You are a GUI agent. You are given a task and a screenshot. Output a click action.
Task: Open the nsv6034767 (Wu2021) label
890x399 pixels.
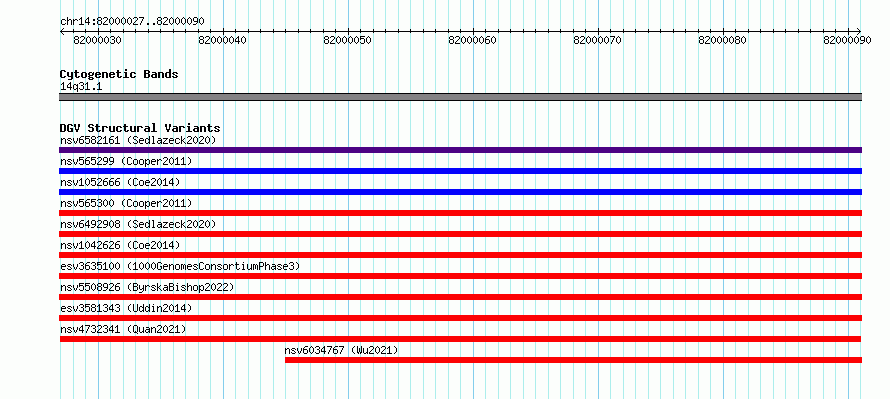click(x=341, y=350)
